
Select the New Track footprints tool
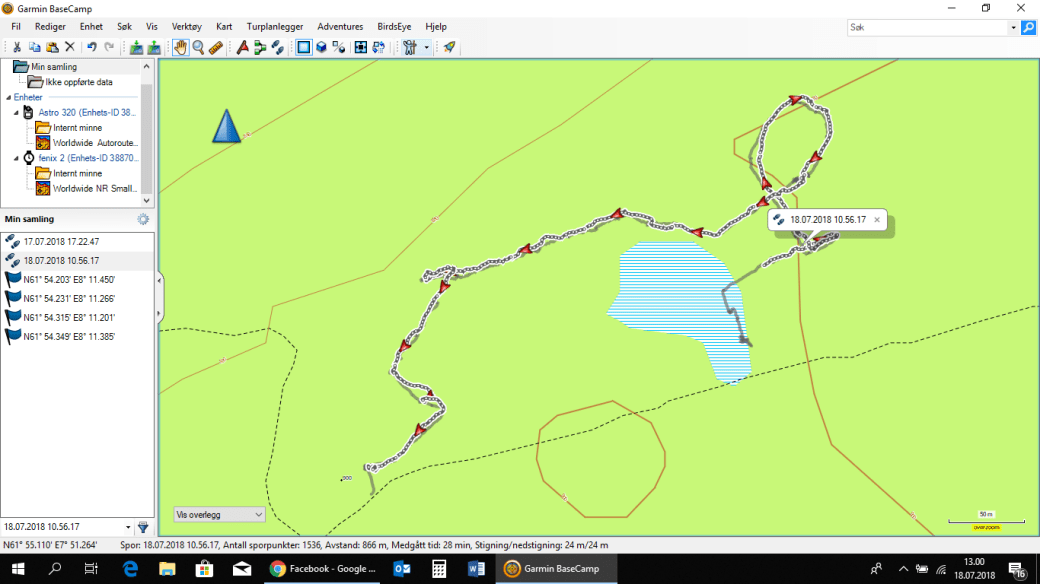click(277, 47)
